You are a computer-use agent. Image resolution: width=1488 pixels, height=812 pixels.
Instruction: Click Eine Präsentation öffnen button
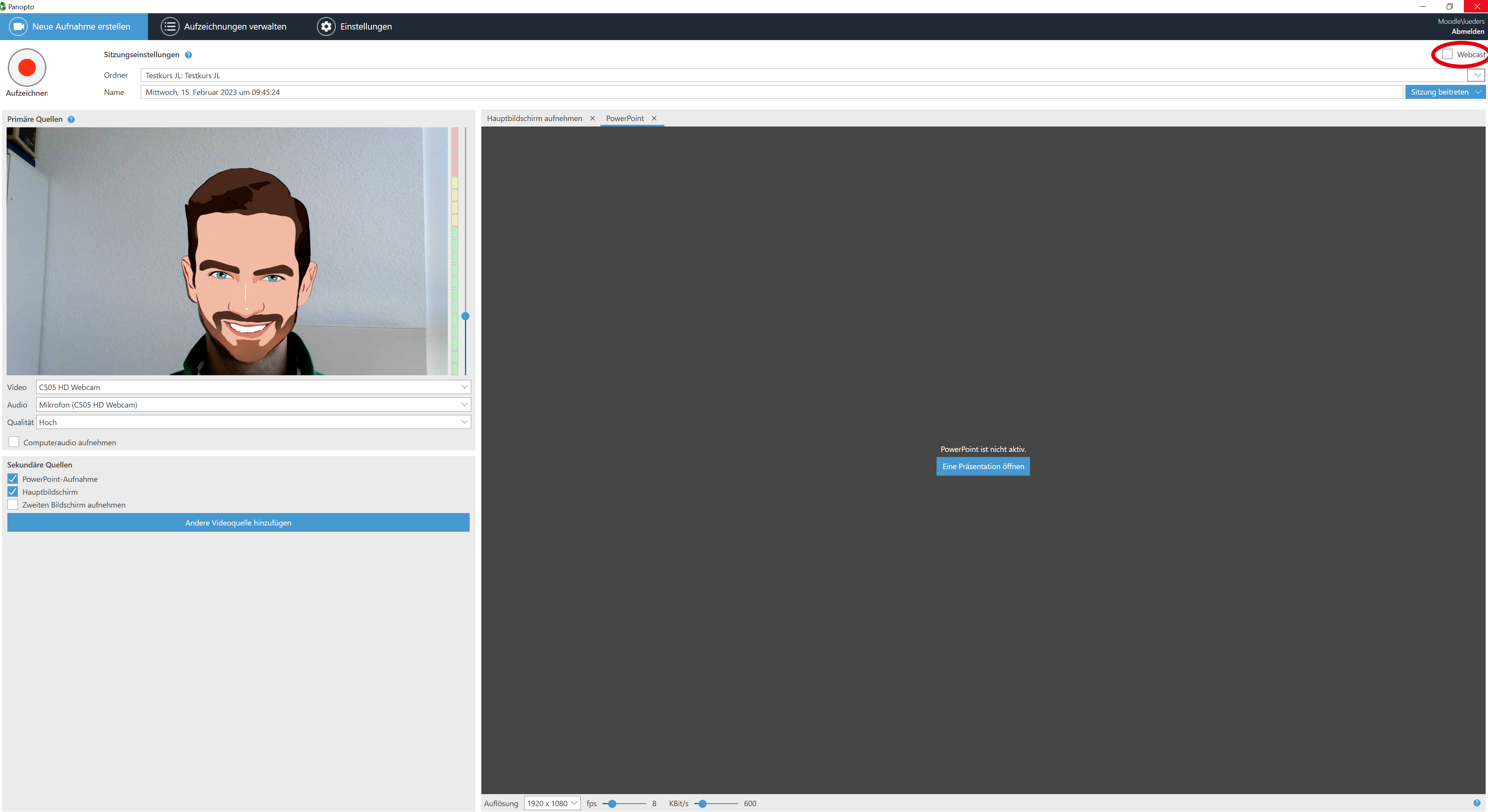(x=983, y=466)
